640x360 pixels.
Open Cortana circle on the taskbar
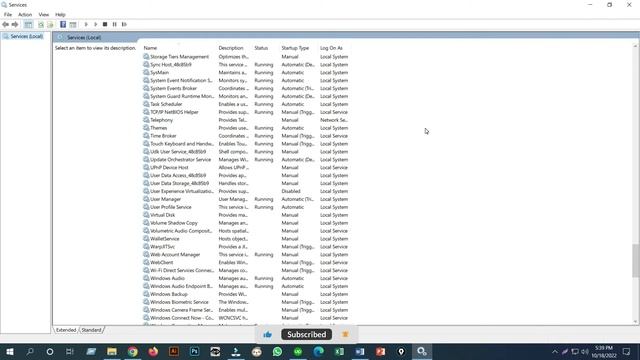[50, 351]
